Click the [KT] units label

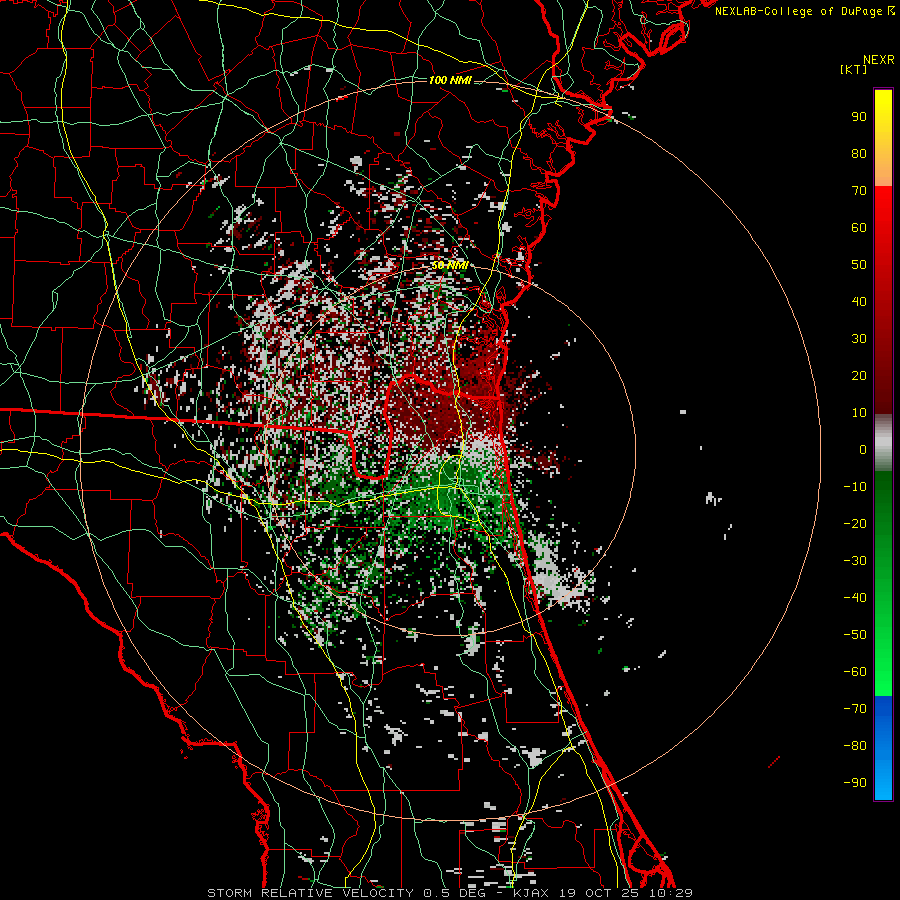(854, 69)
